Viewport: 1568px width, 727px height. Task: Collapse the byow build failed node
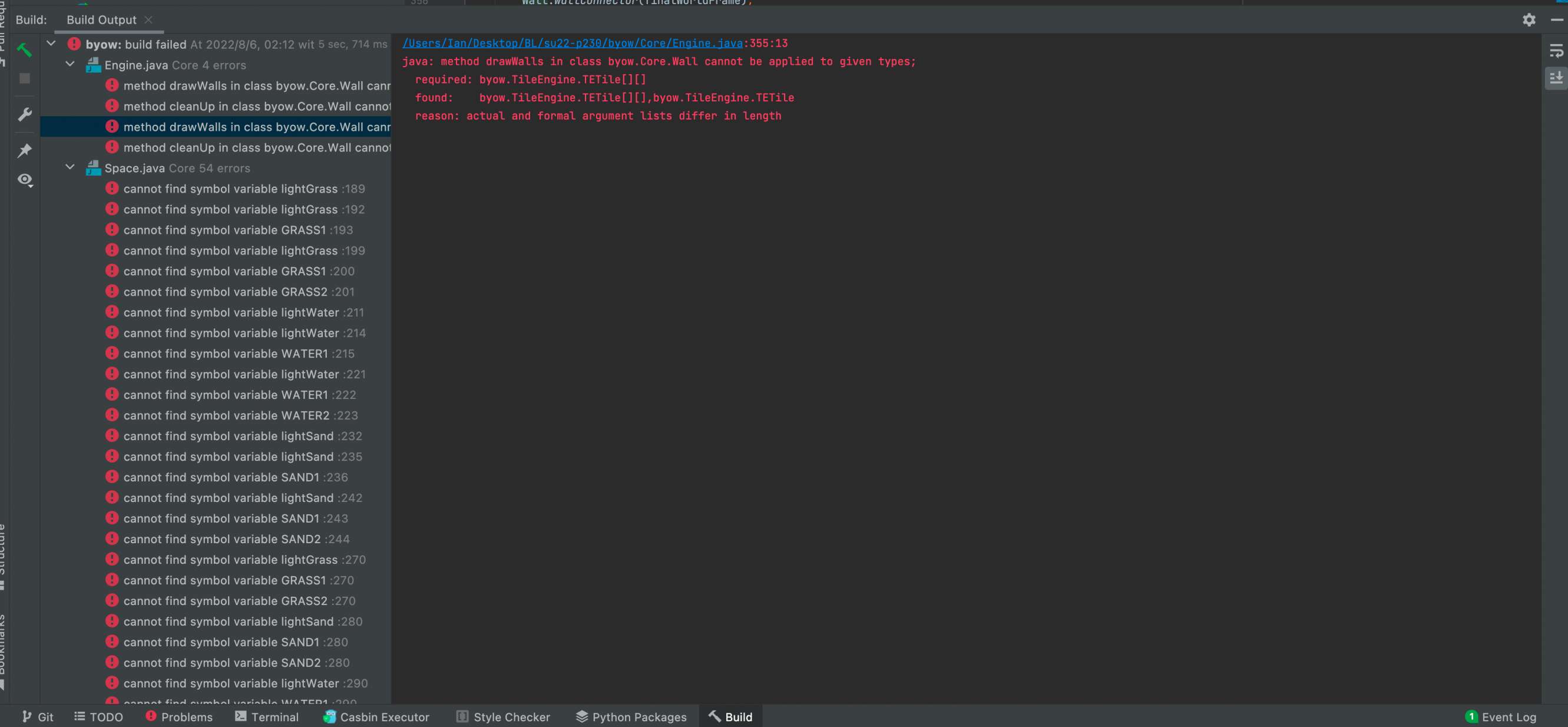[x=51, y=44]
